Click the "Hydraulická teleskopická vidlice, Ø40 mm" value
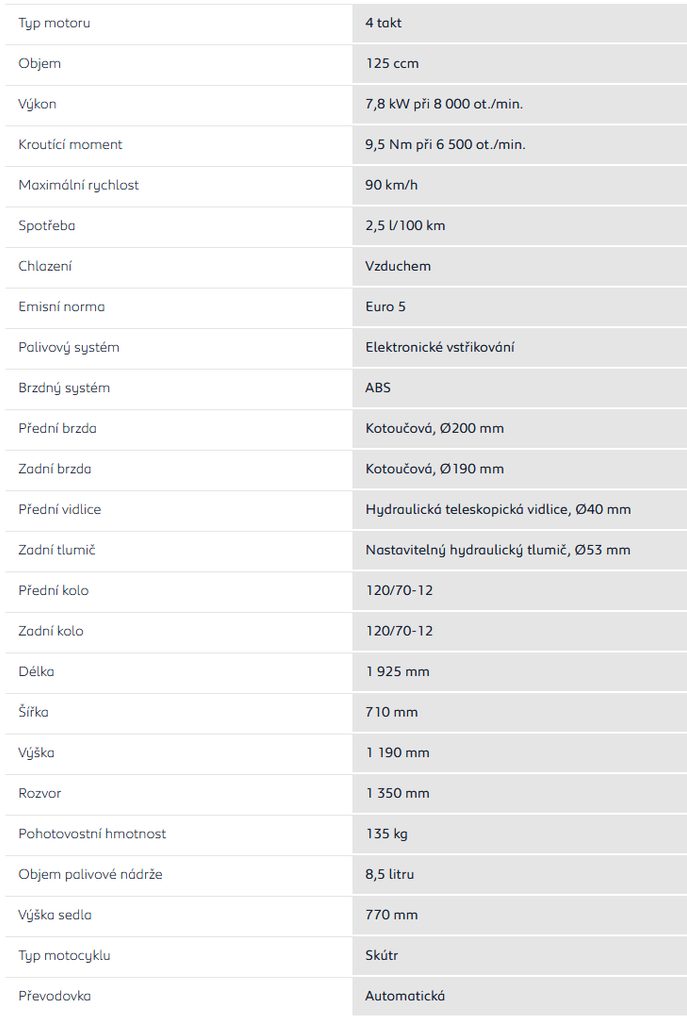 498,509
